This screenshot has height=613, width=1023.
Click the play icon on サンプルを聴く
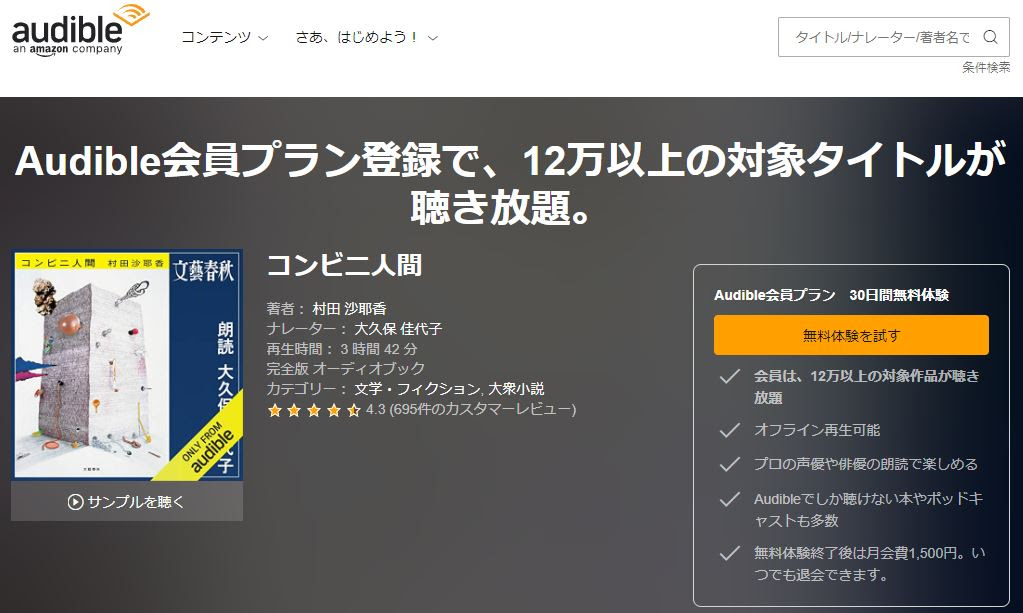(x=75, y=501)
